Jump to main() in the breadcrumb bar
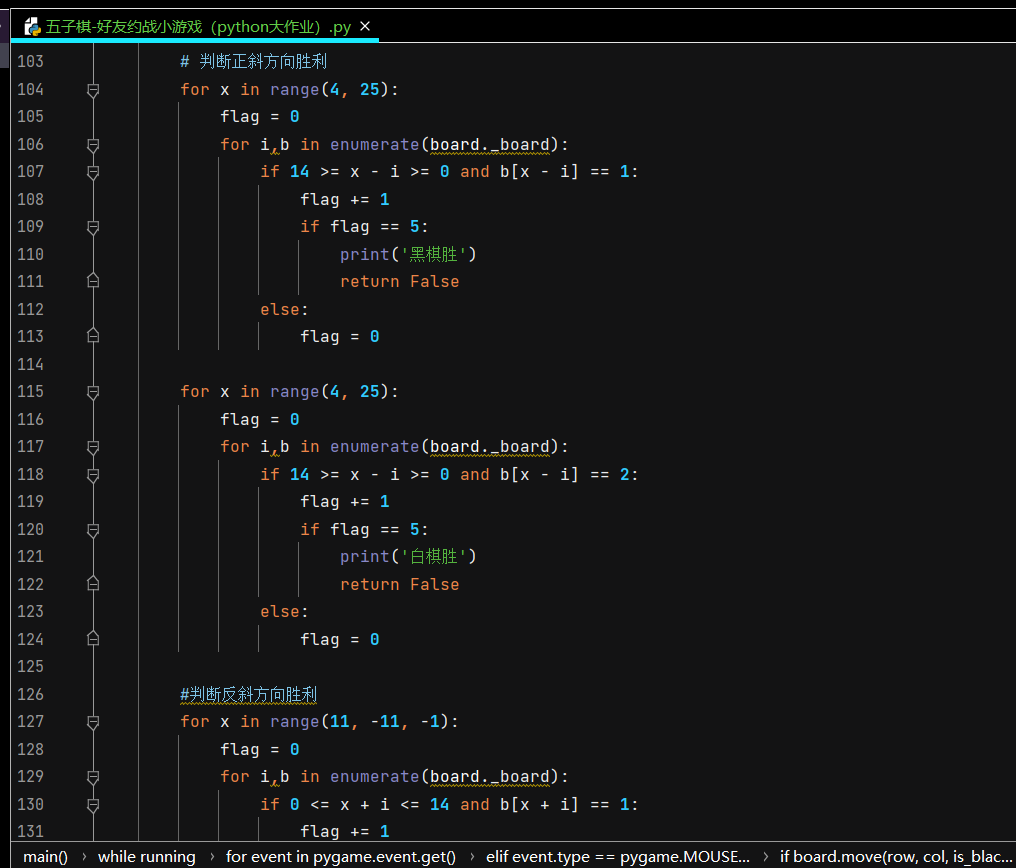 [45, 856]
